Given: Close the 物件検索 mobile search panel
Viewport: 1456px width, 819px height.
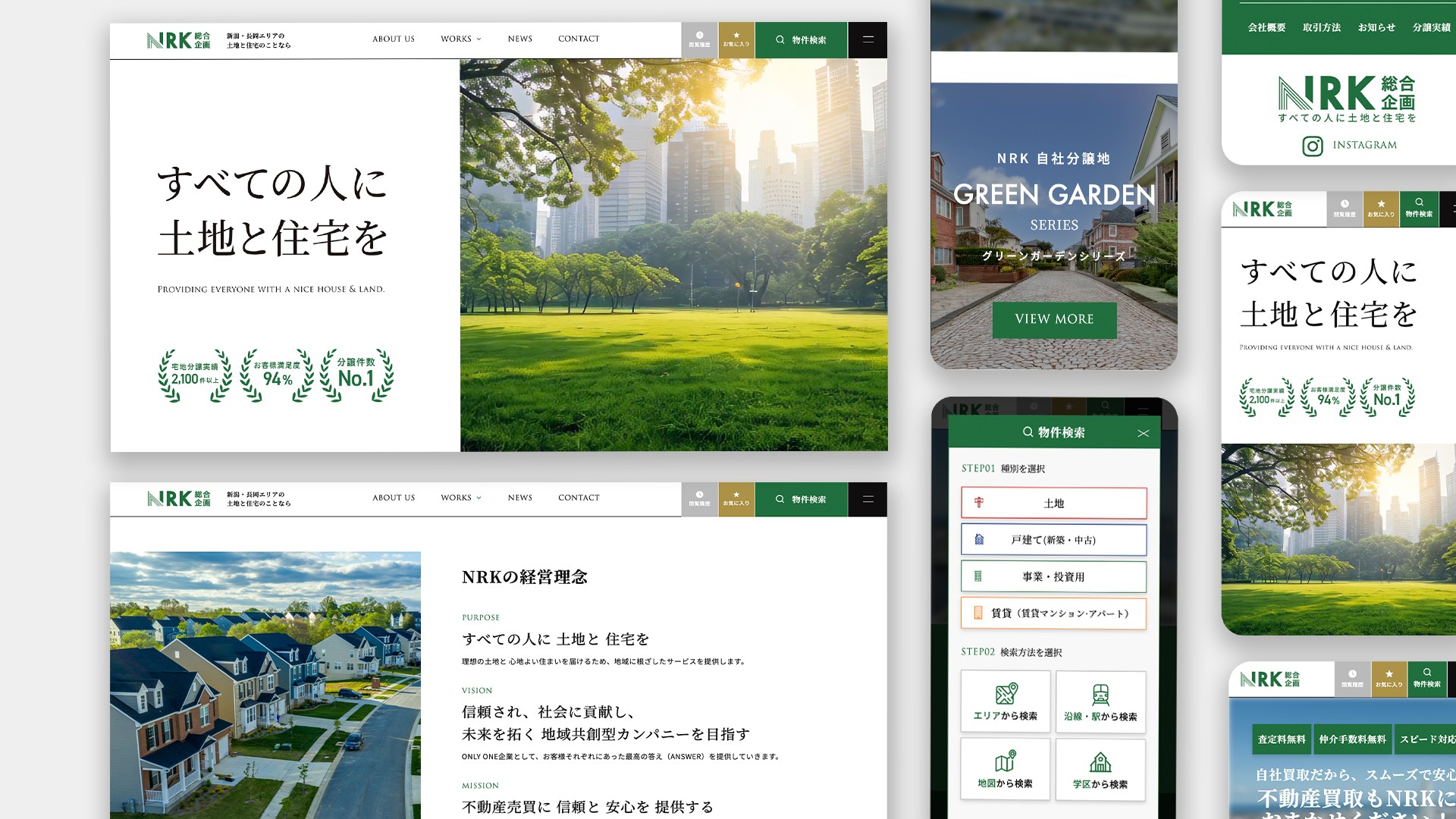Looking at the screenshot, I should pos(1144,433).
